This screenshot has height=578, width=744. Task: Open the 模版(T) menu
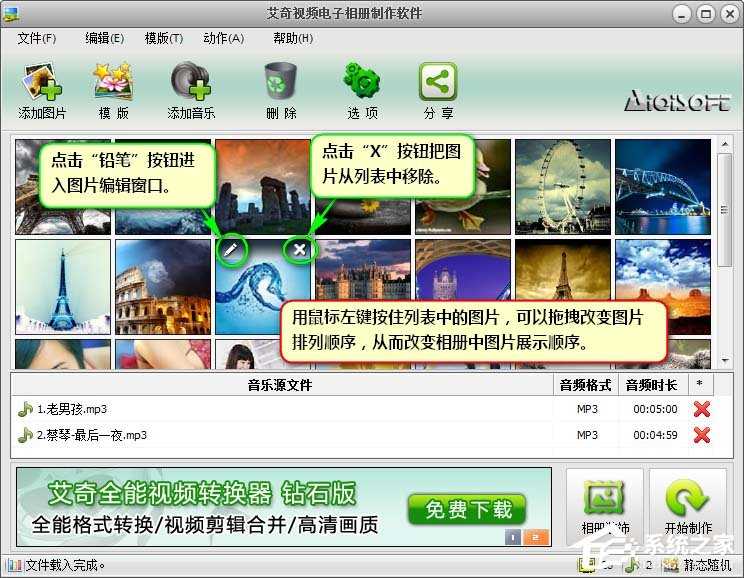[163, 39]
